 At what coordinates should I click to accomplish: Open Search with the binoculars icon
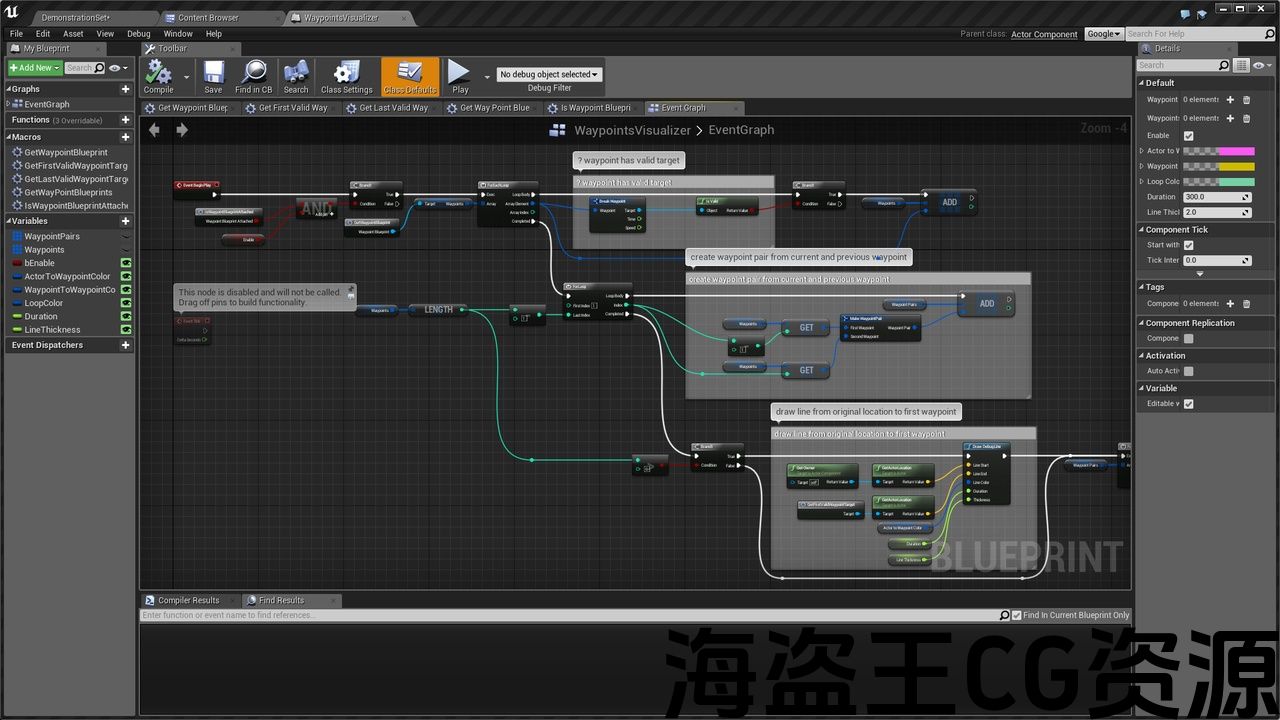(296, 75)
